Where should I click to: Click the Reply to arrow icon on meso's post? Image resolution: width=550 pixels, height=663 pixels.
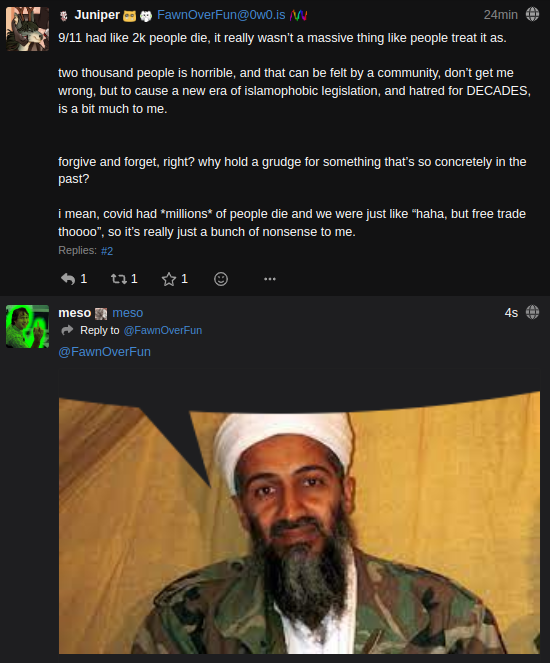coord(67,330)
